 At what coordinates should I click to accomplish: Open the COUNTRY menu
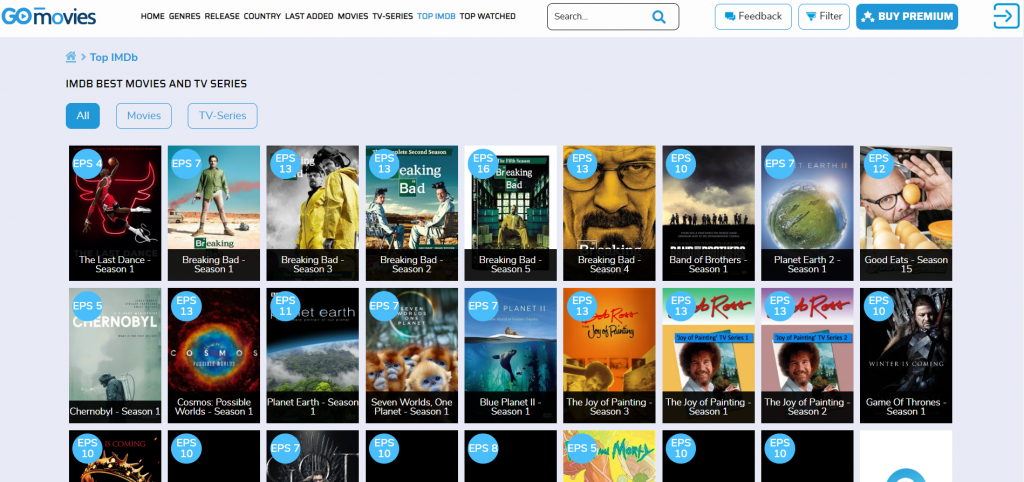(263, 16)
